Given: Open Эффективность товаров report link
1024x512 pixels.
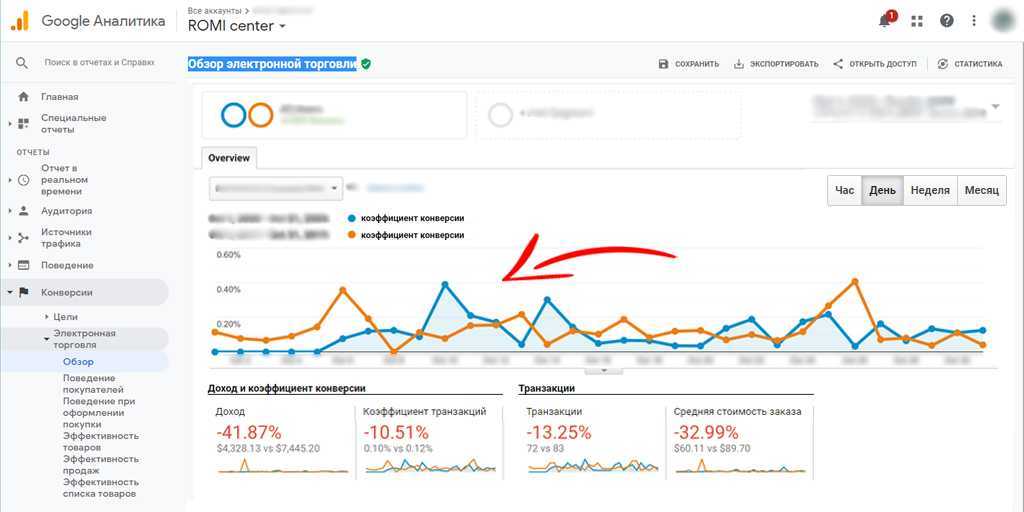Looking at the screenshot, I should click(100, 441).
